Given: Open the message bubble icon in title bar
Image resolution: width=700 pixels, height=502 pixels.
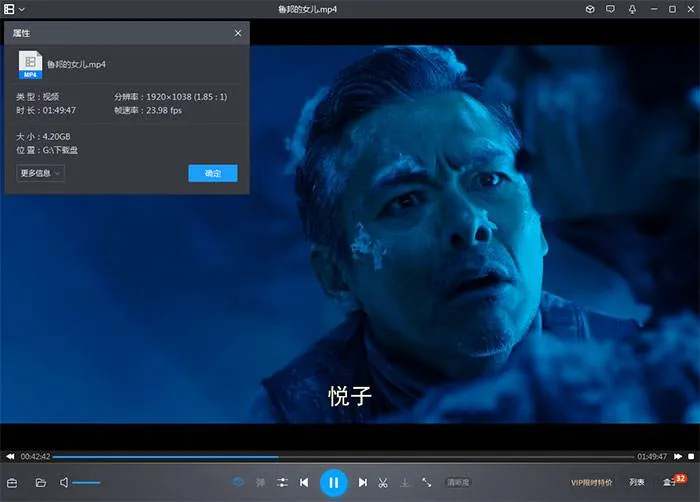Looking at the screenshot, I should click(x=610, y=9).
